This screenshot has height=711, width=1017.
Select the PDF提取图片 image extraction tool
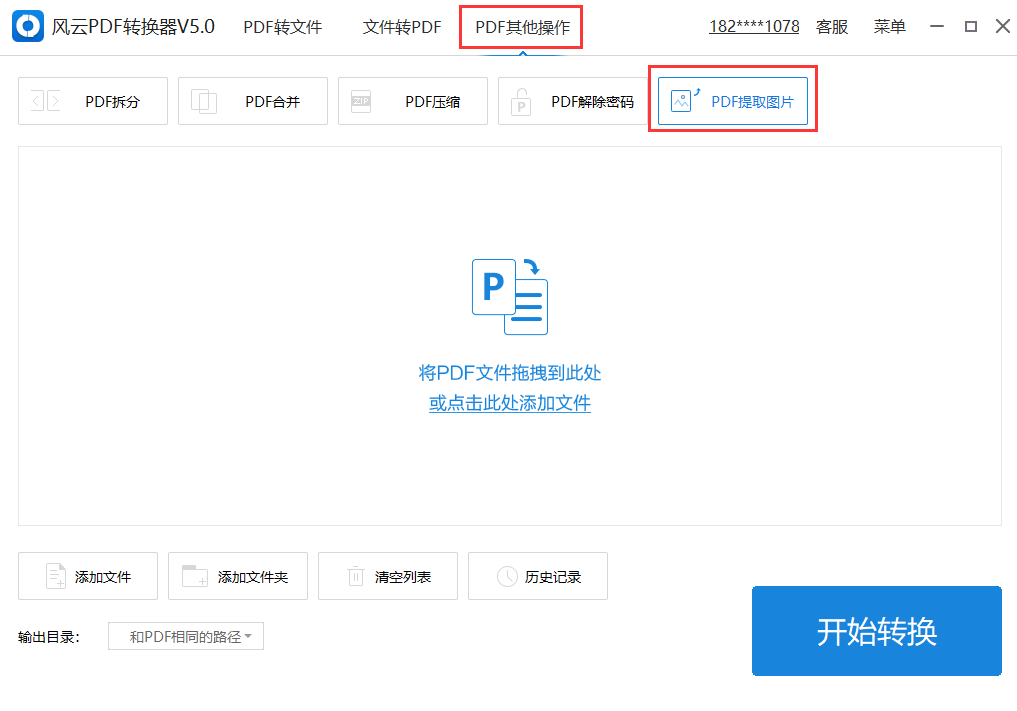point(733,99)
